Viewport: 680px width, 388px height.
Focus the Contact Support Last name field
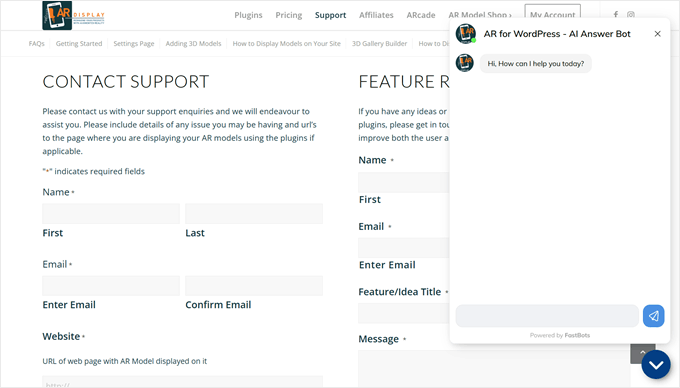254,214
